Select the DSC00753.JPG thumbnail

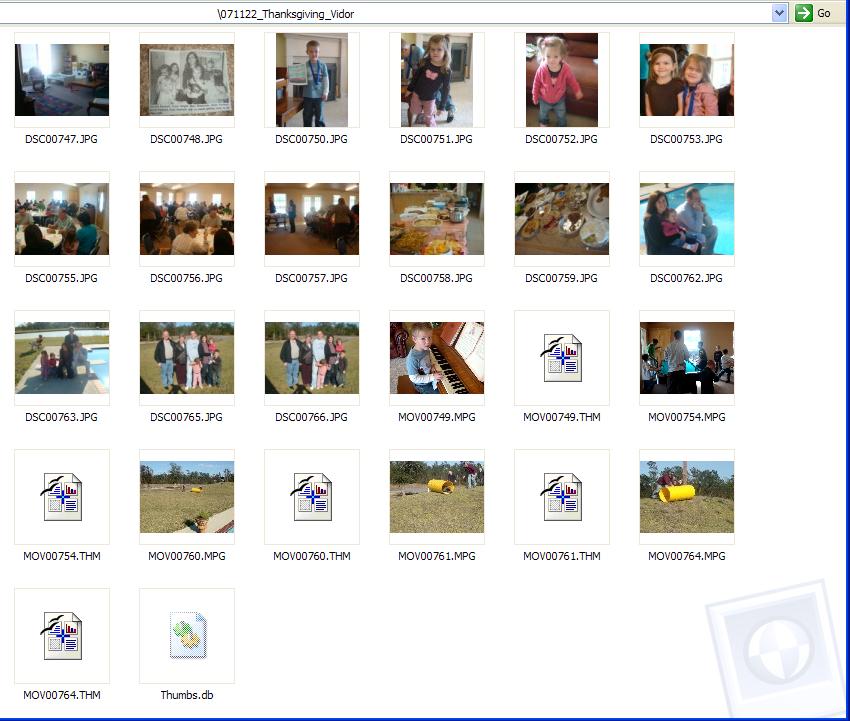(x=687, y=80)
